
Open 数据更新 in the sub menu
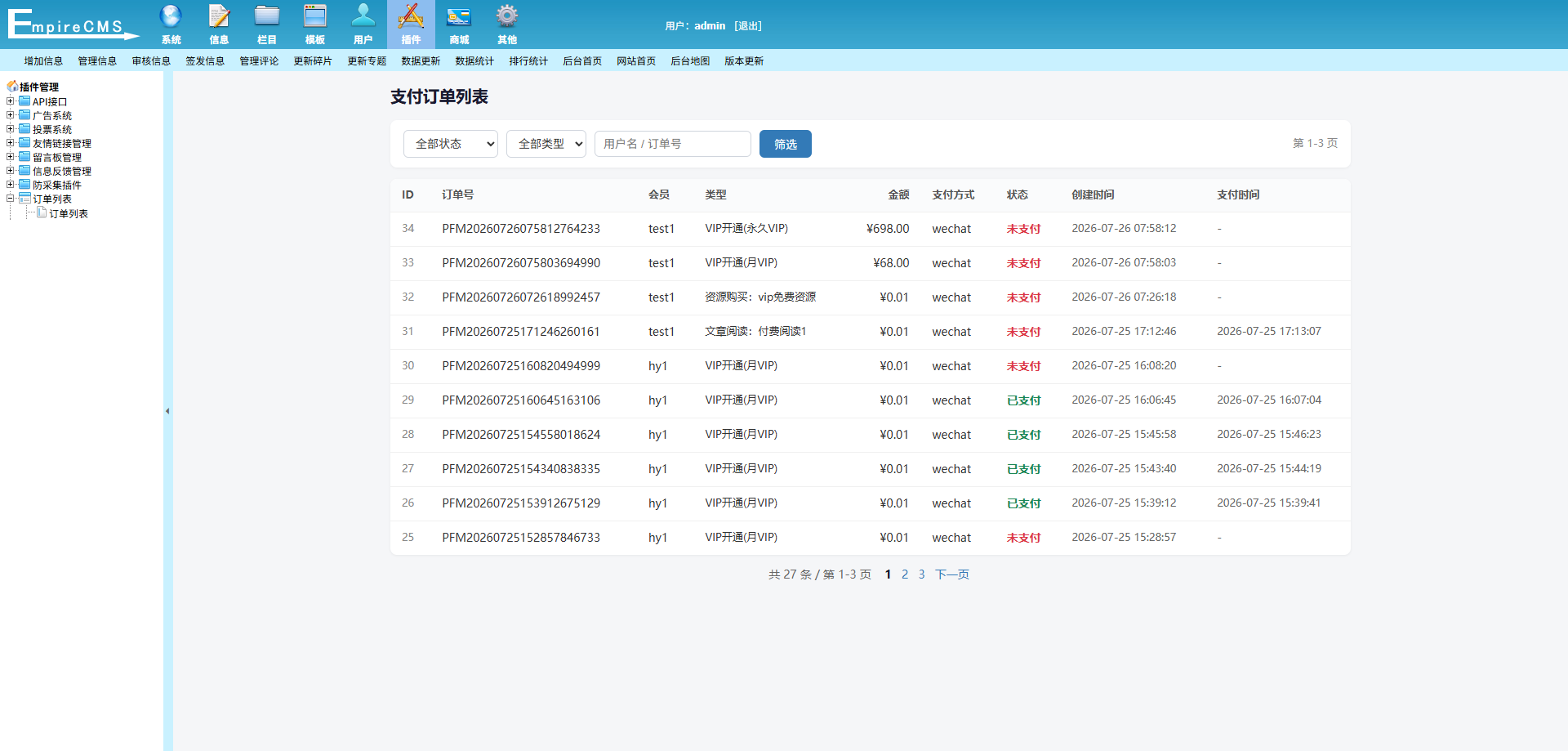421,61
